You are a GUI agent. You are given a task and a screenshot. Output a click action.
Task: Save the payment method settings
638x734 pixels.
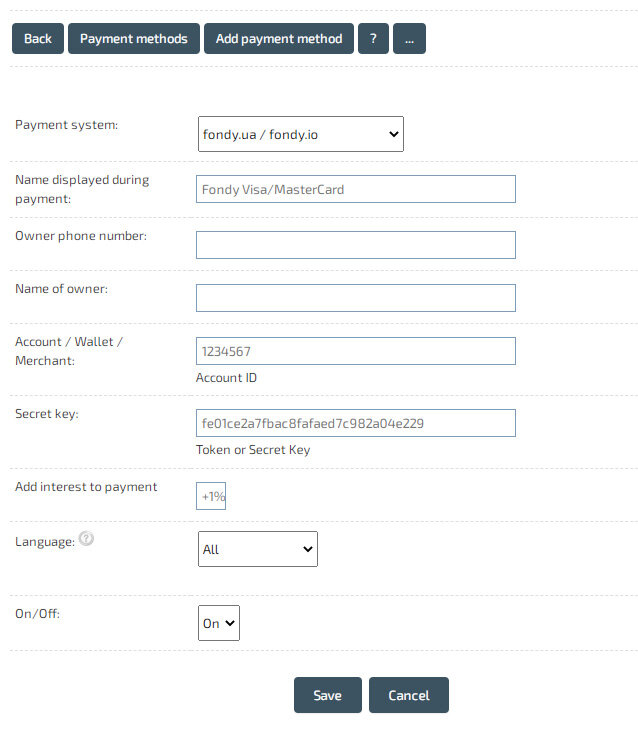327,695
